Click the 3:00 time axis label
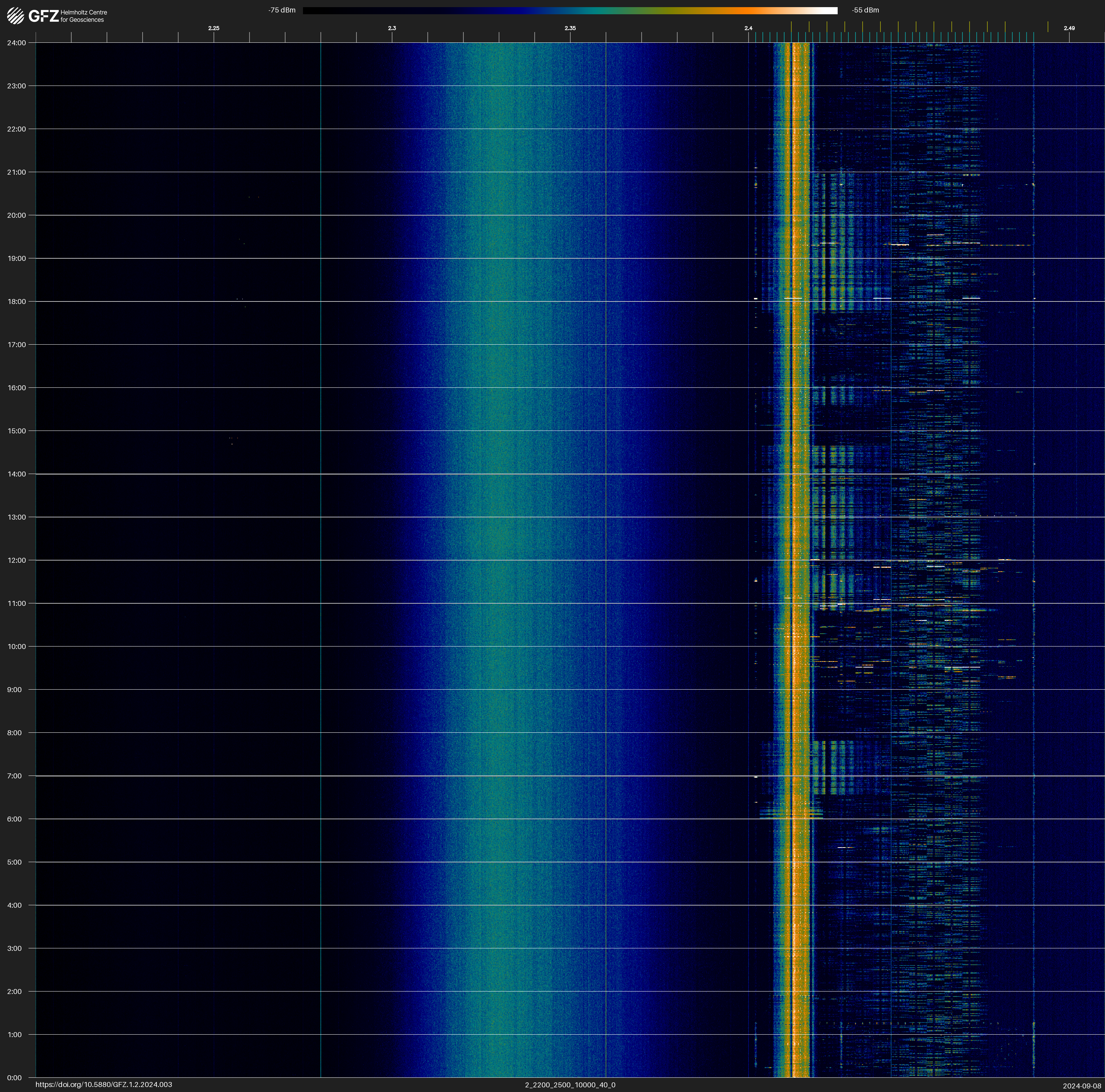Image resolution: width=1105 pixels, height=1092 pixels. click(x=14, y=948)
